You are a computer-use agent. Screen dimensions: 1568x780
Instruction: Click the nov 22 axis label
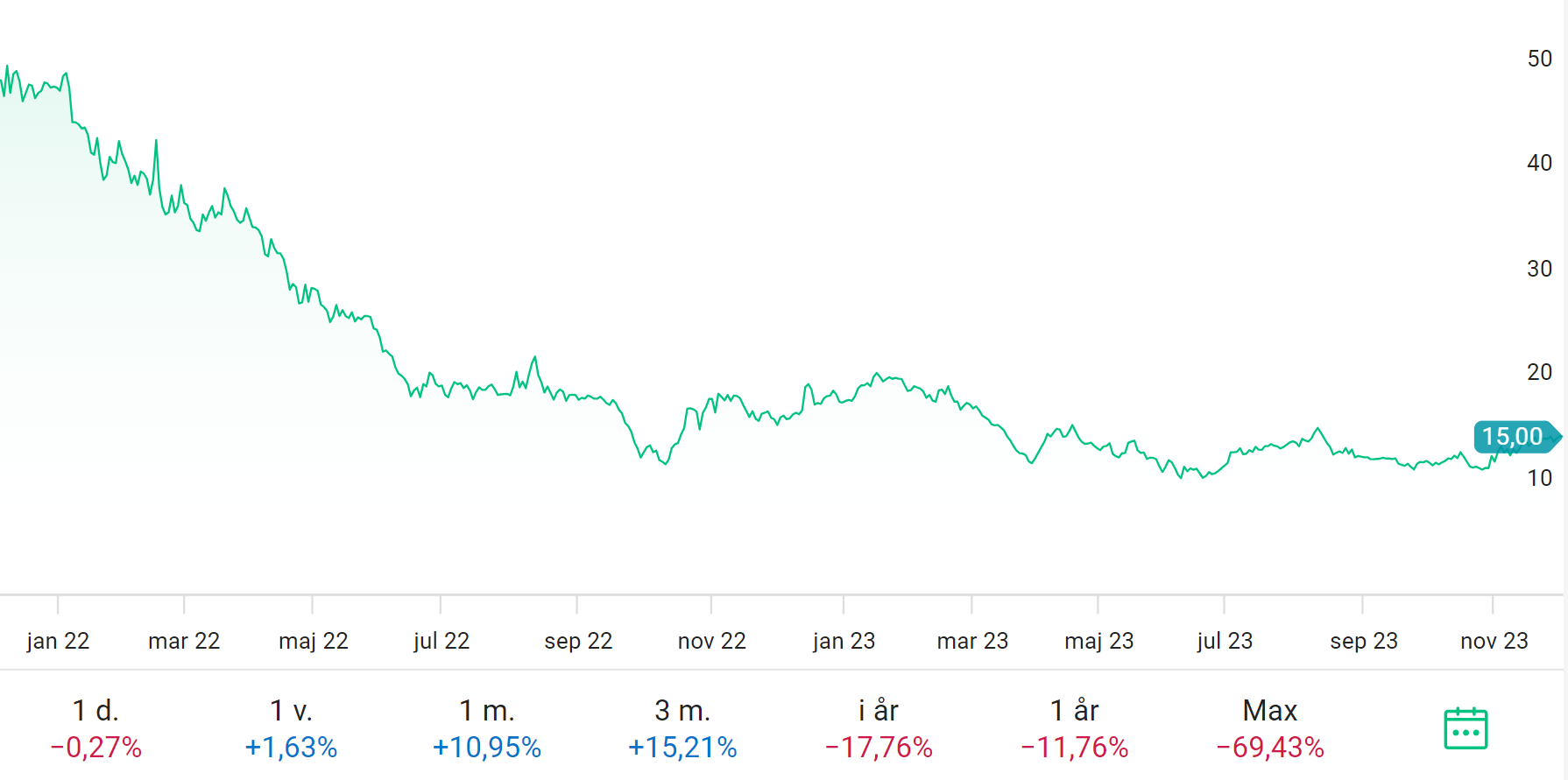click(711, 641)
